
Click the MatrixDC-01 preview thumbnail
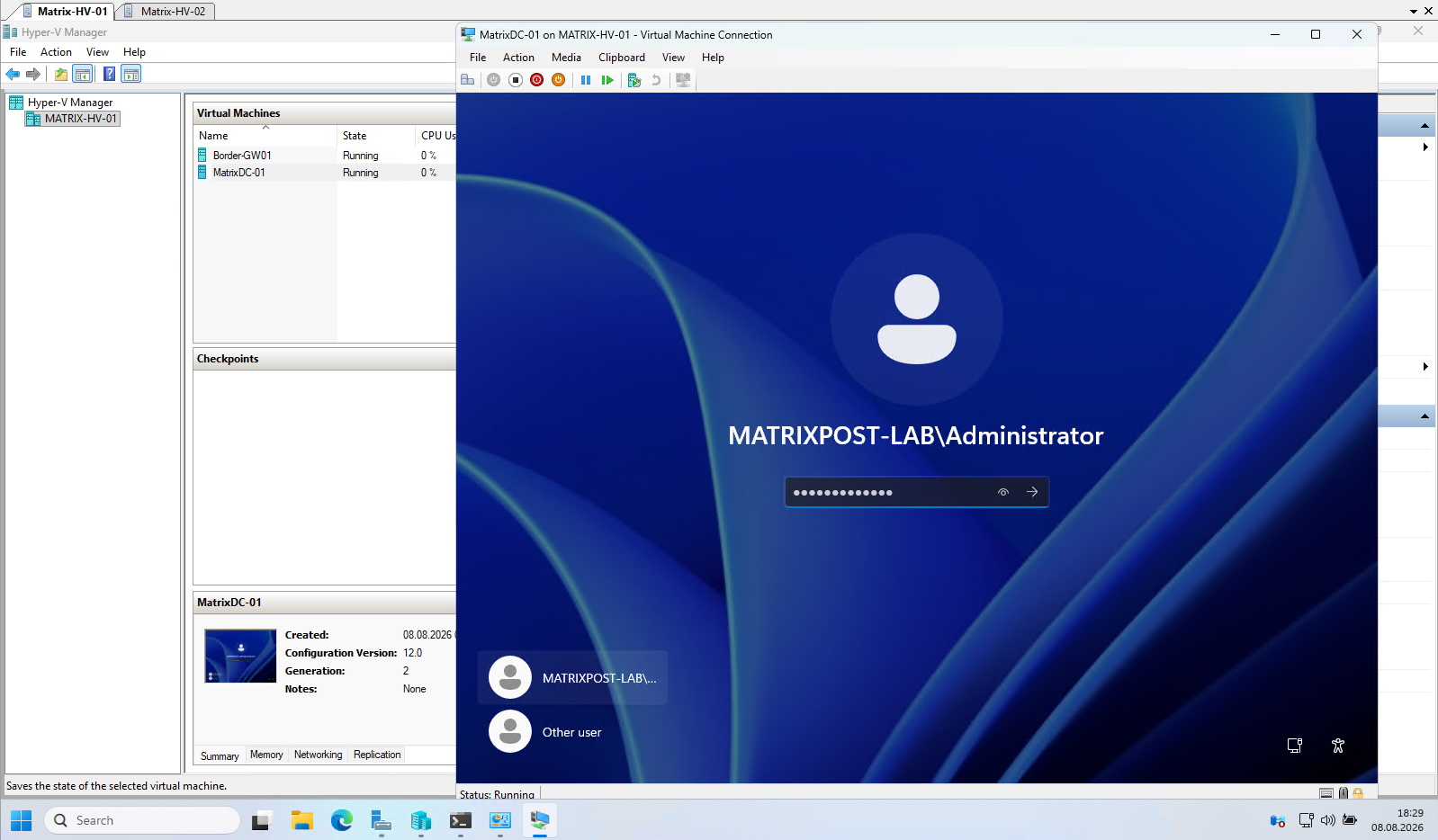[240, 656]
